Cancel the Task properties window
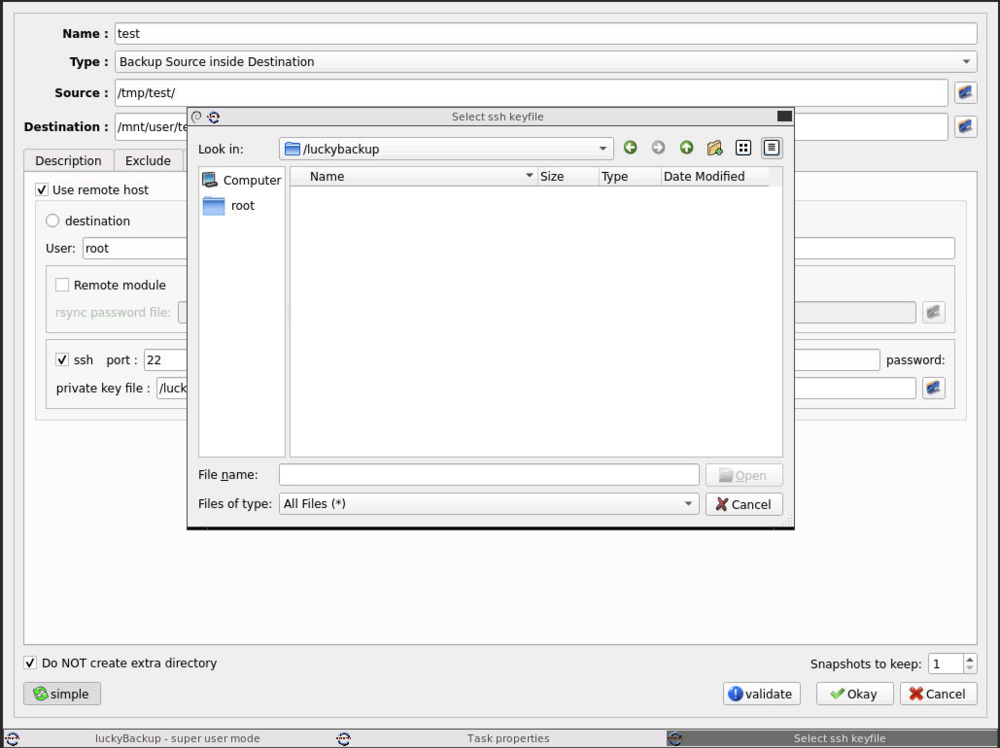Screen dimensions: 1000x748 (x=938, y=694)
